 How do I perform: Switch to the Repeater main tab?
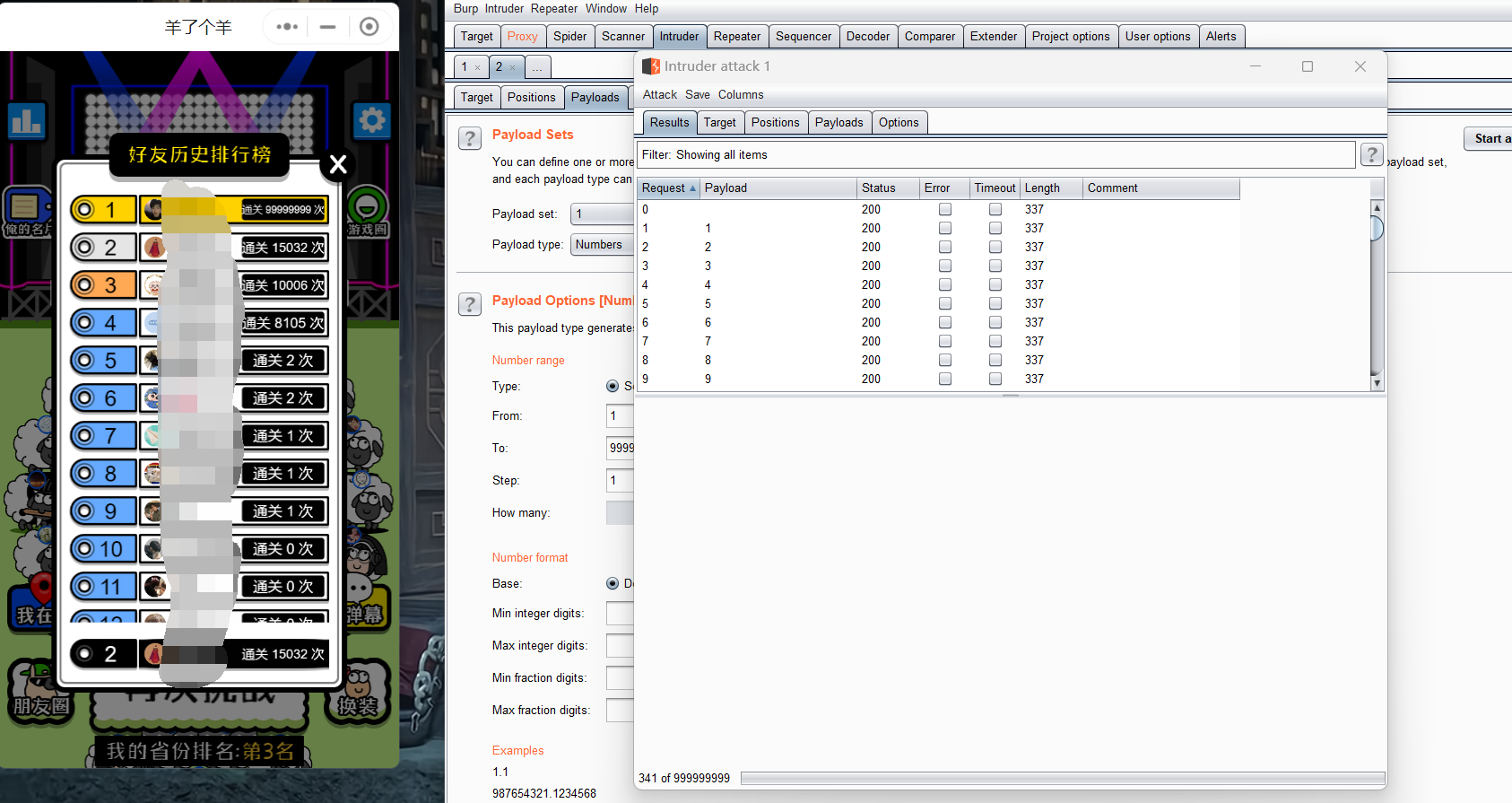(x=736, y=37)
